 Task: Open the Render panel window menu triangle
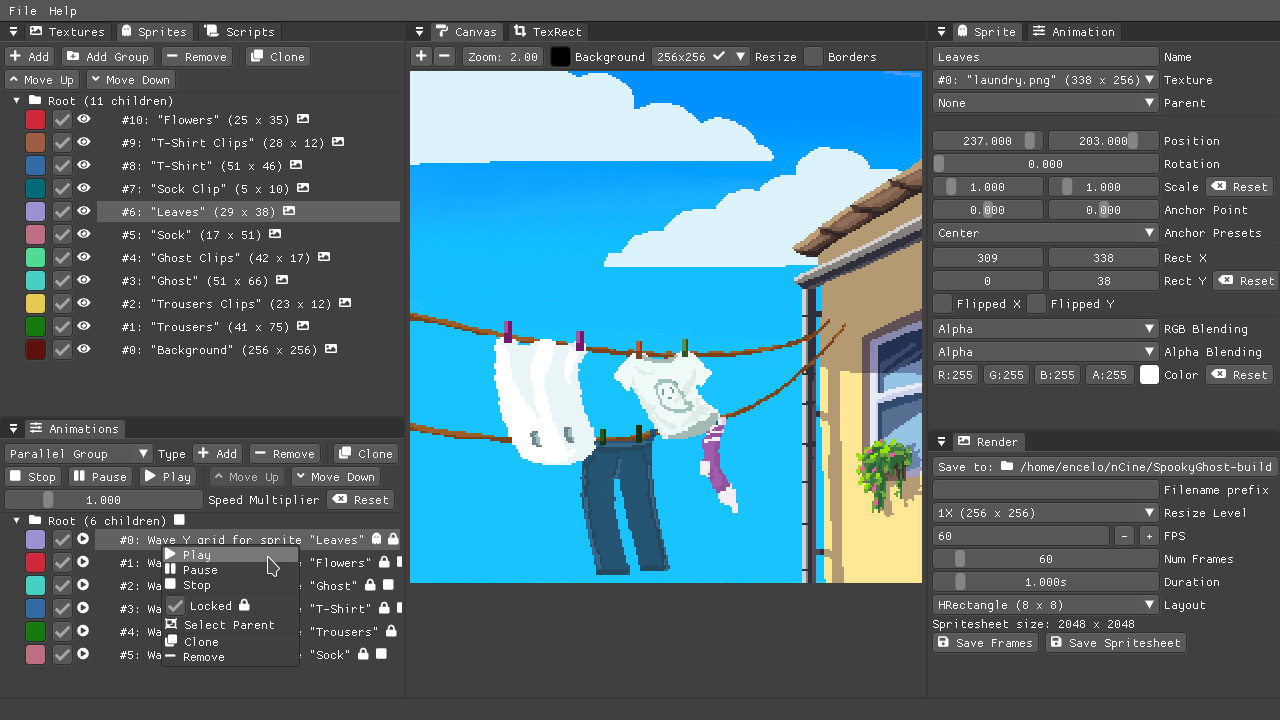[x=941, y=442]
